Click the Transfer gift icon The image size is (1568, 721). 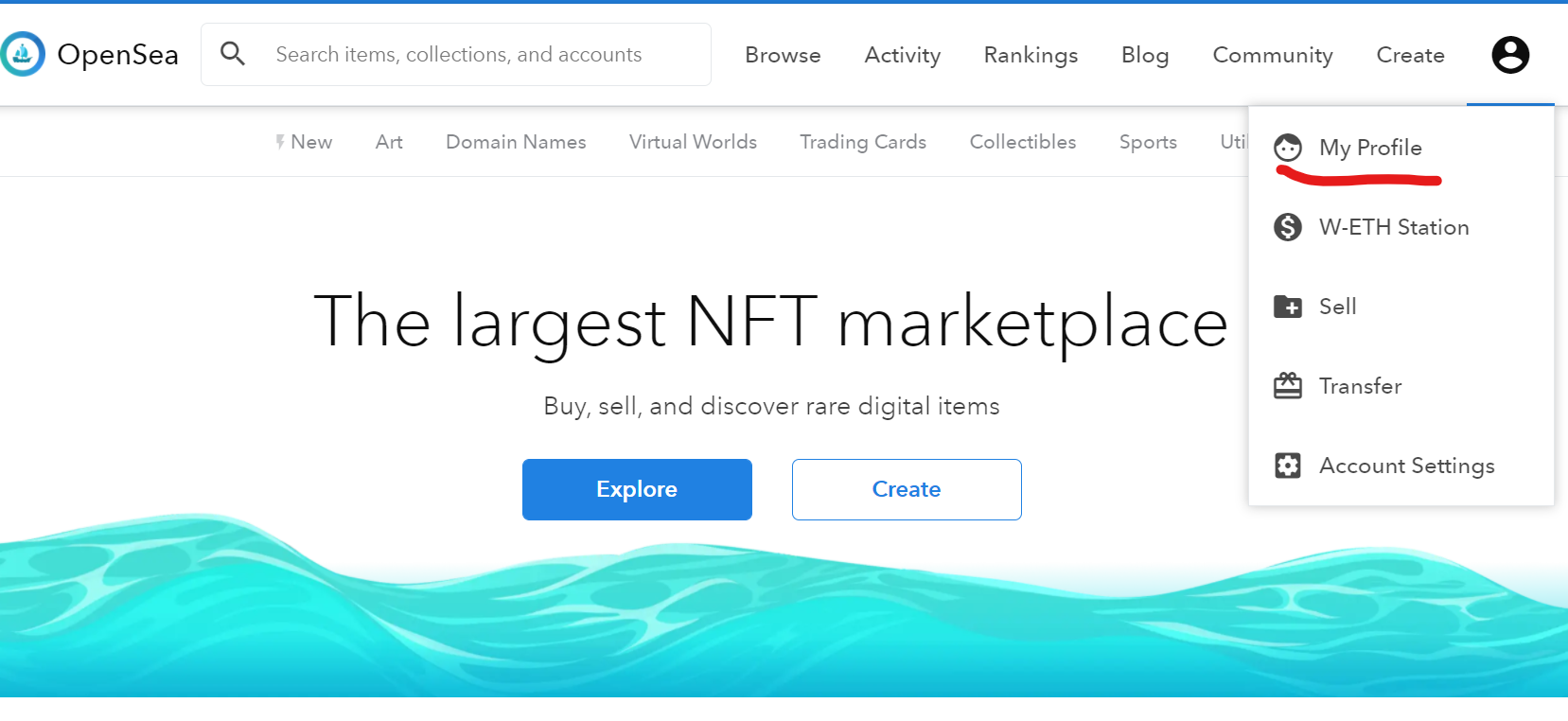tap(1288, 385)
